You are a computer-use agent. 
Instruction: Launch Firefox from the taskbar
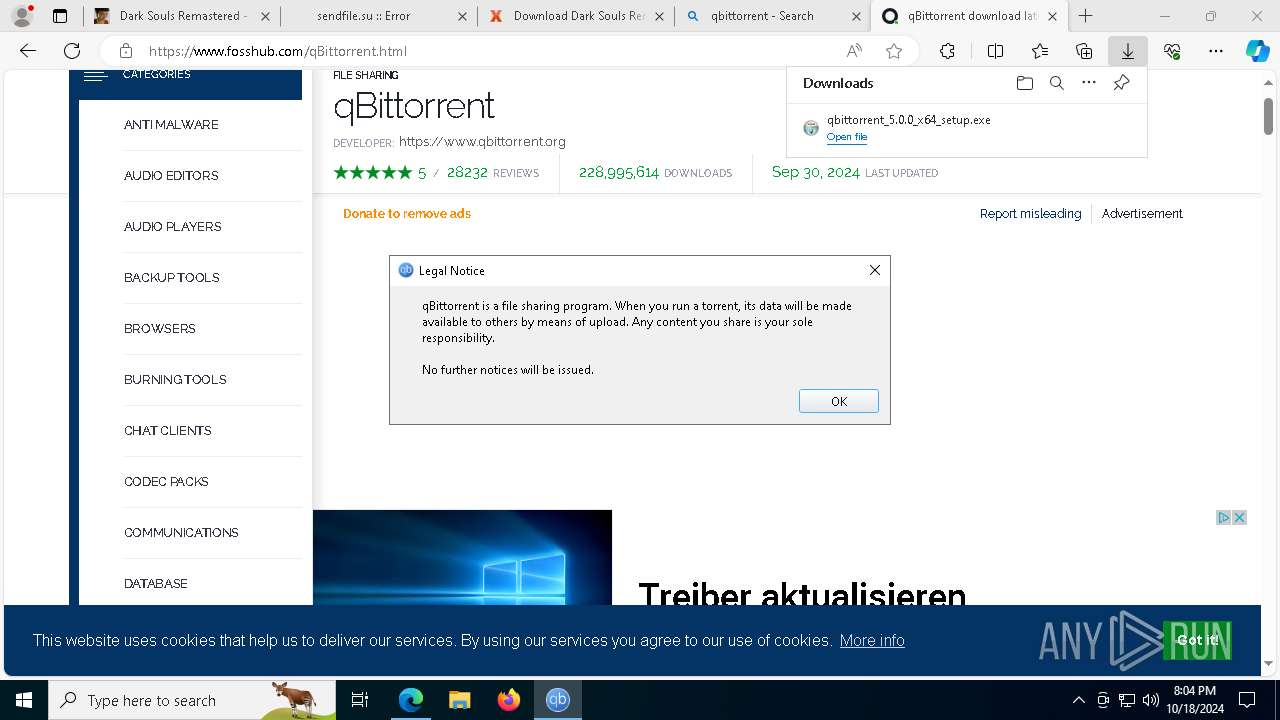[509, 700]
